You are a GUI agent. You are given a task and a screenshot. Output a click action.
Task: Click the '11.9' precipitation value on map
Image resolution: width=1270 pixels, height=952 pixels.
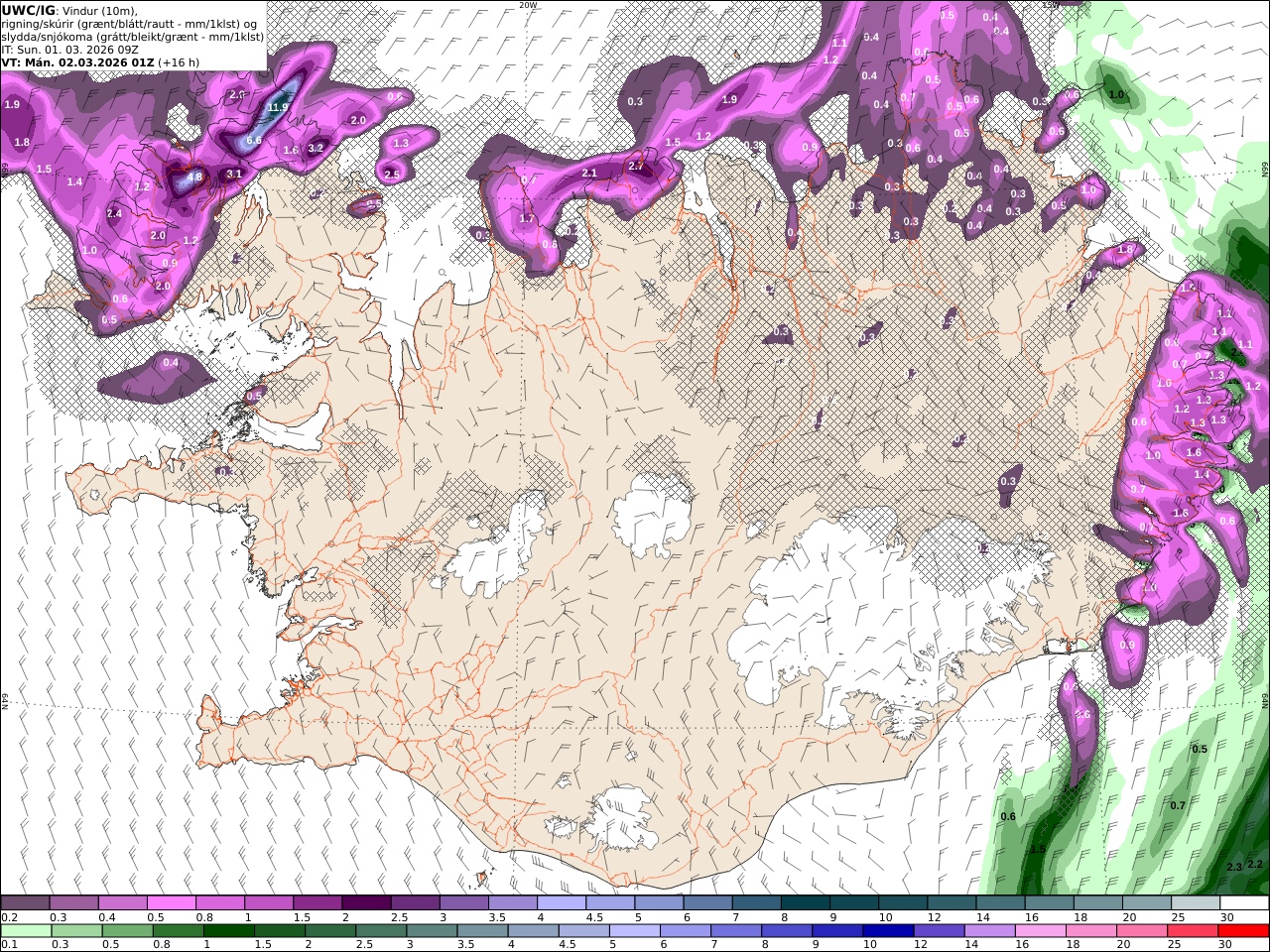tap(278, 107)
